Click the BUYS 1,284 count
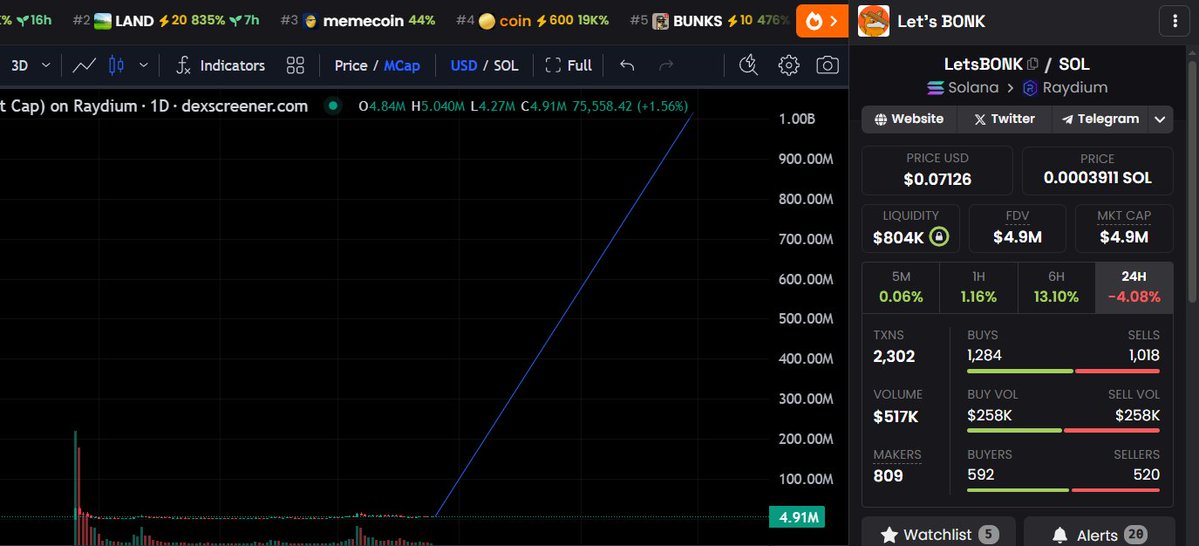Screen dimensions: 1199x546 [x=984, y=355]
